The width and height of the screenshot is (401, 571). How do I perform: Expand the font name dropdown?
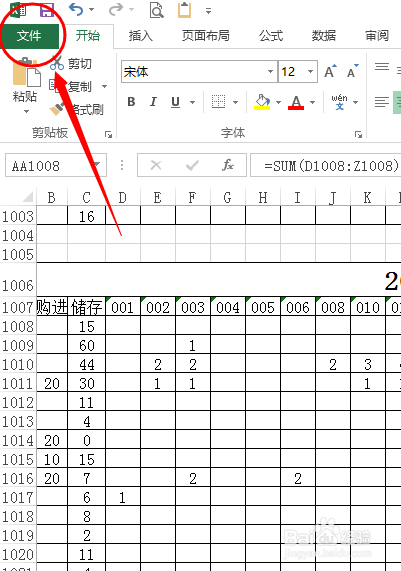coord(270,71)
